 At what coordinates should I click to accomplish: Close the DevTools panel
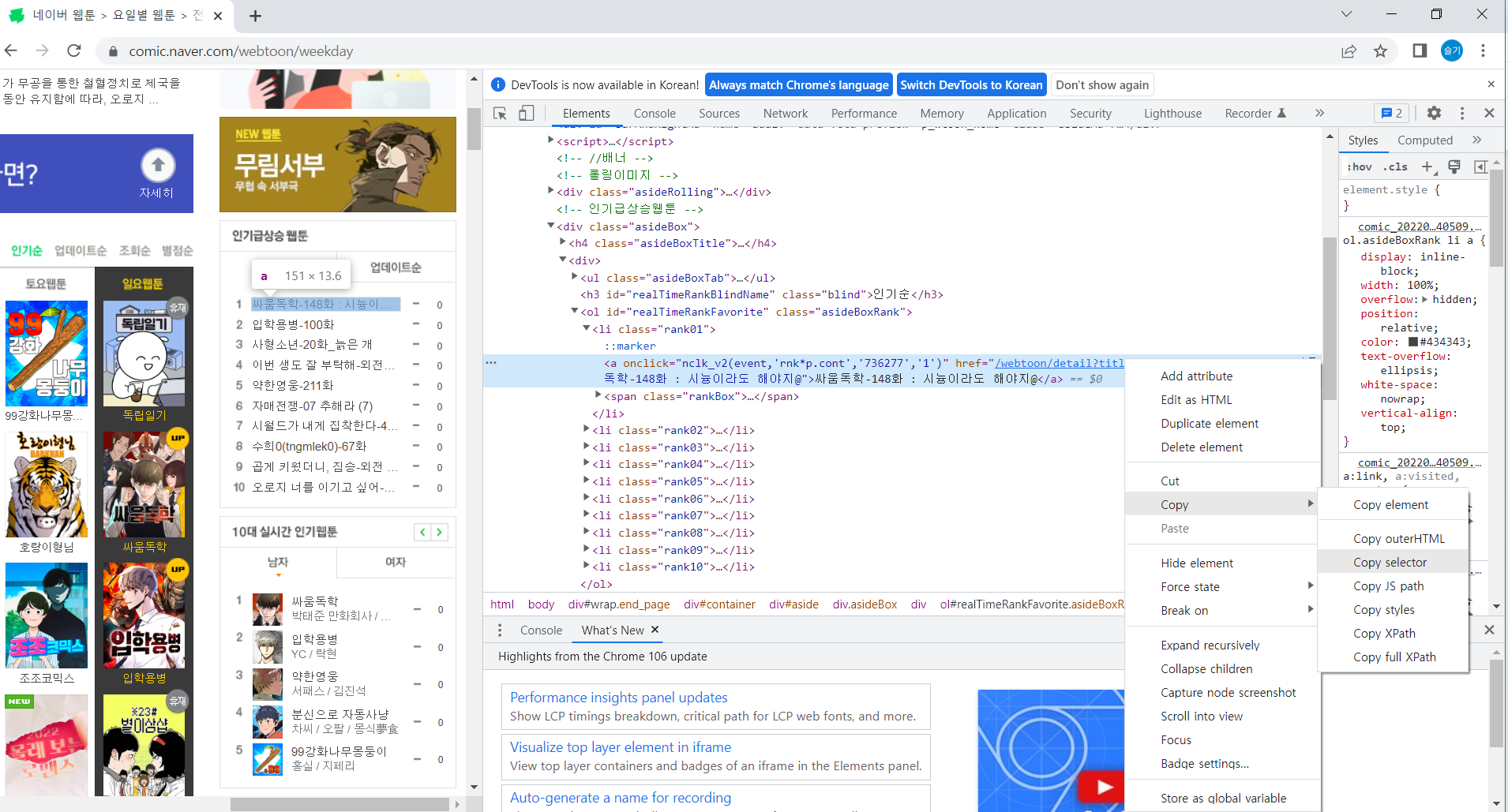(x=1489, y=113)
